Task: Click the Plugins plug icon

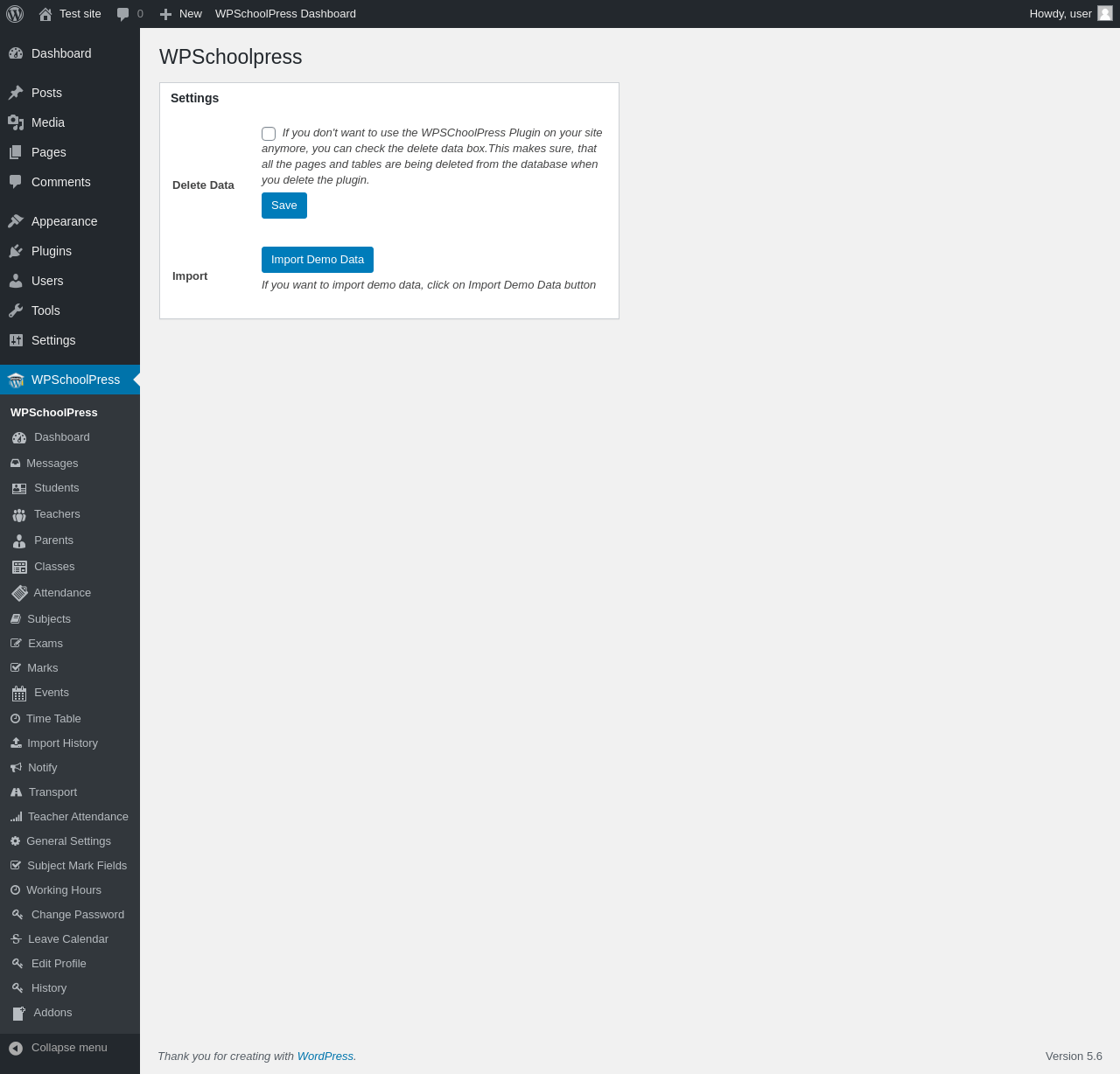Action: [16, 251]
